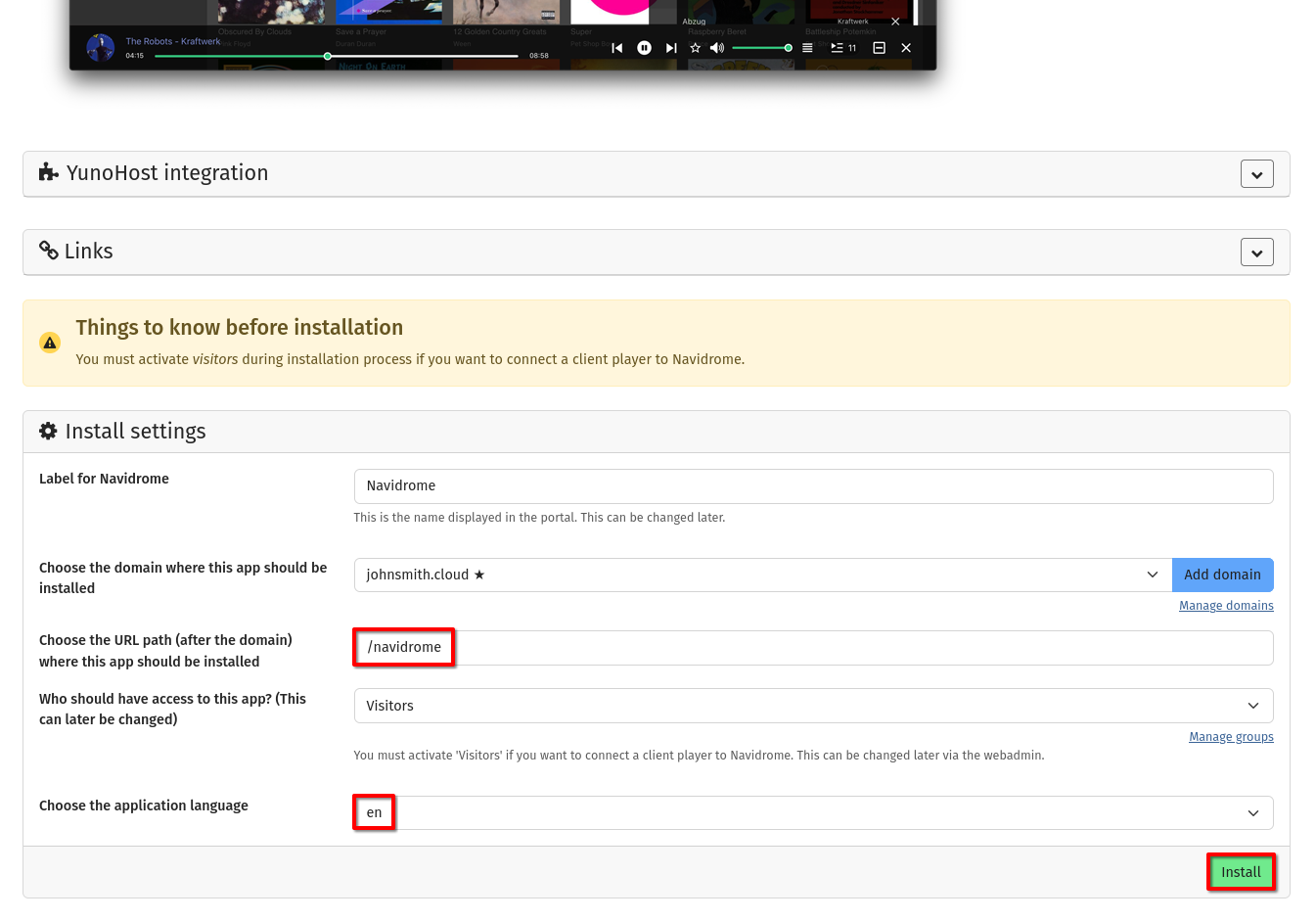Viewport: 1316px width, 921px height.
Task: Click the YunoHost integration heading text
Action: pyautogui.click(x=167, y=172)
